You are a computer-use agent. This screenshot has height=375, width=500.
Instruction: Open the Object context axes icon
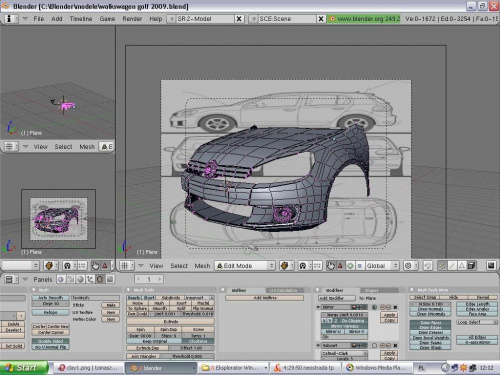click(x=90, y=279)
